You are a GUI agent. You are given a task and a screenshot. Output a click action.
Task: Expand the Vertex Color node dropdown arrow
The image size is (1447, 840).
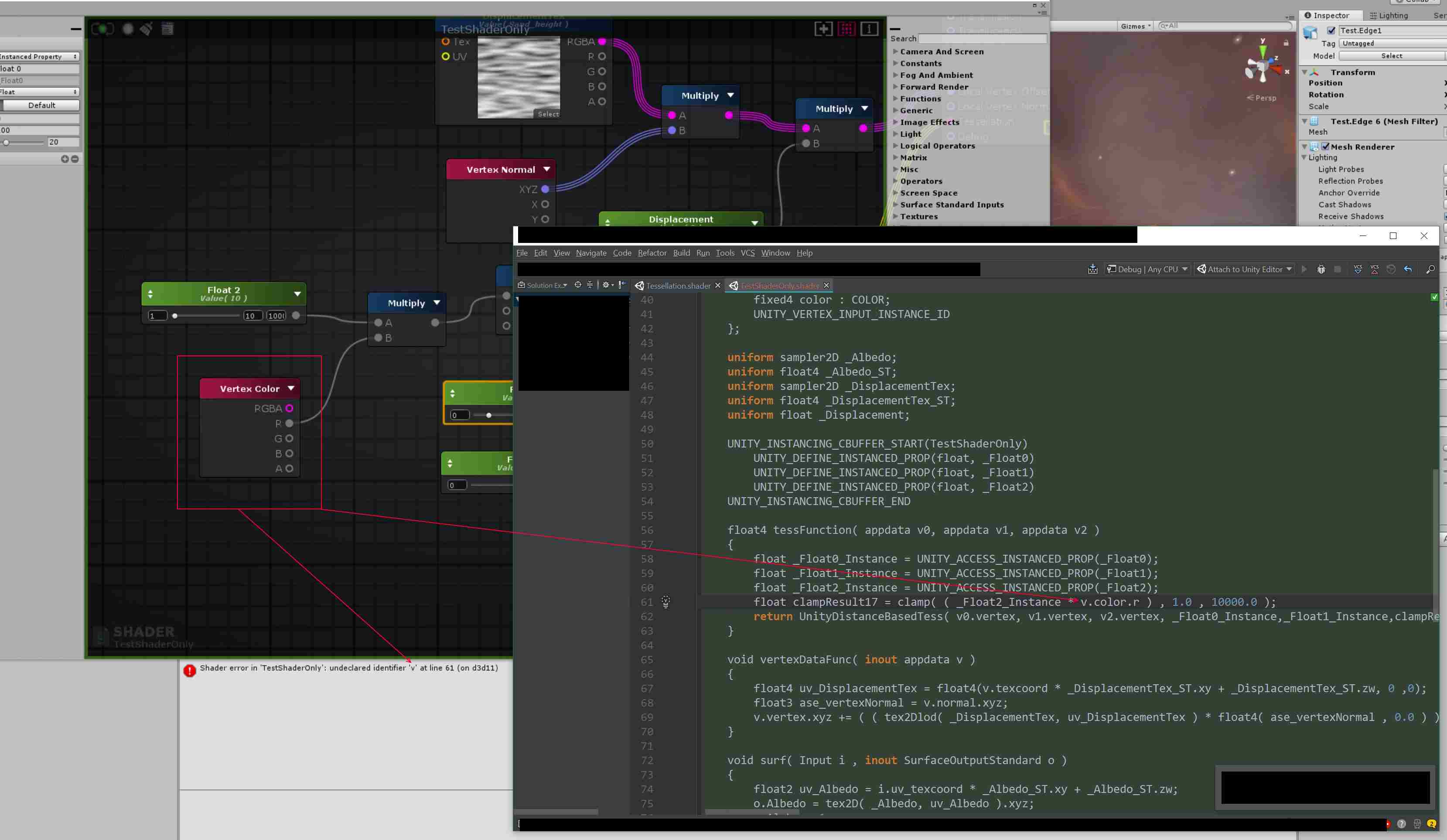pos(291,389)
